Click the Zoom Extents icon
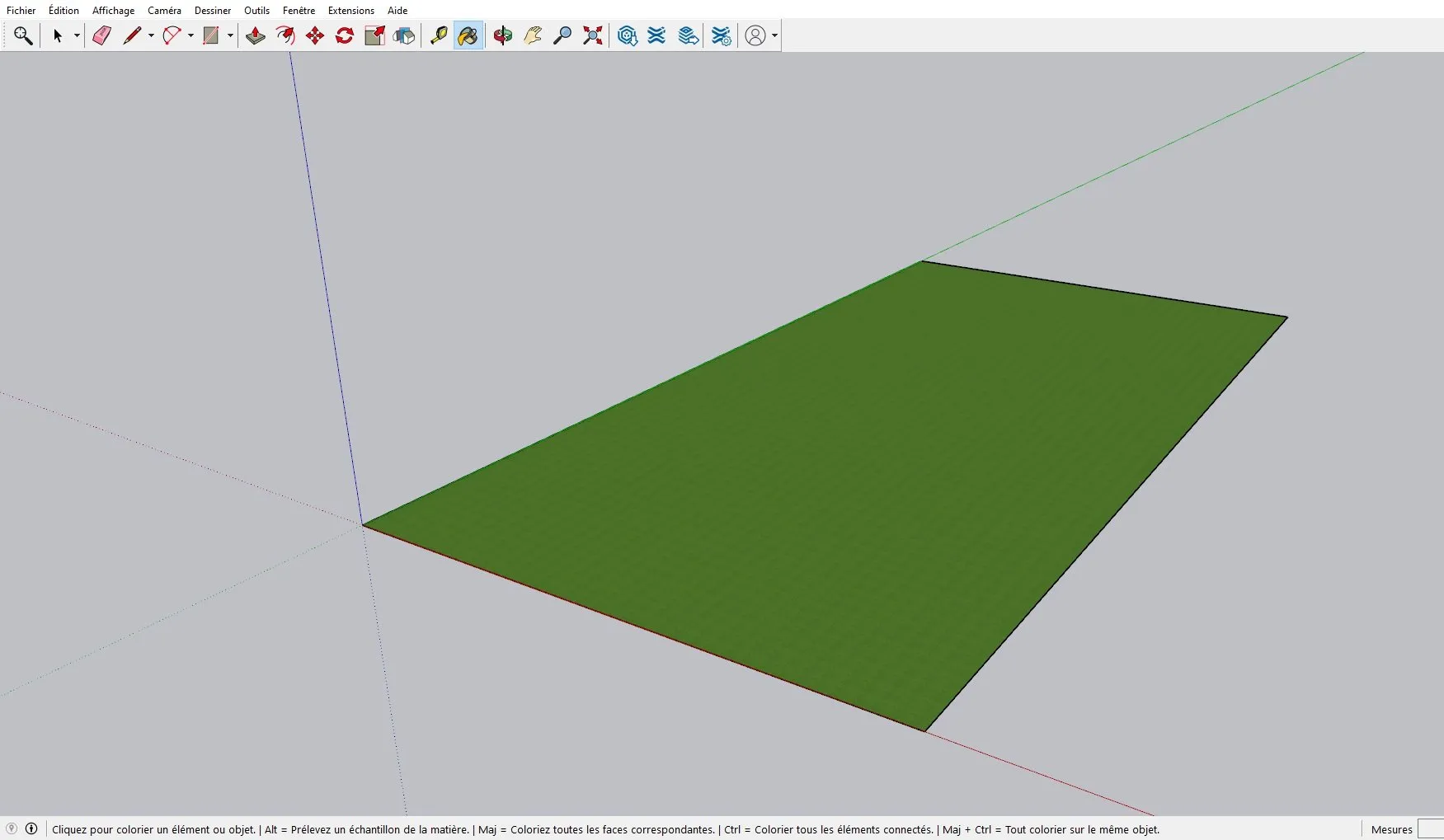 coord(592,35)
